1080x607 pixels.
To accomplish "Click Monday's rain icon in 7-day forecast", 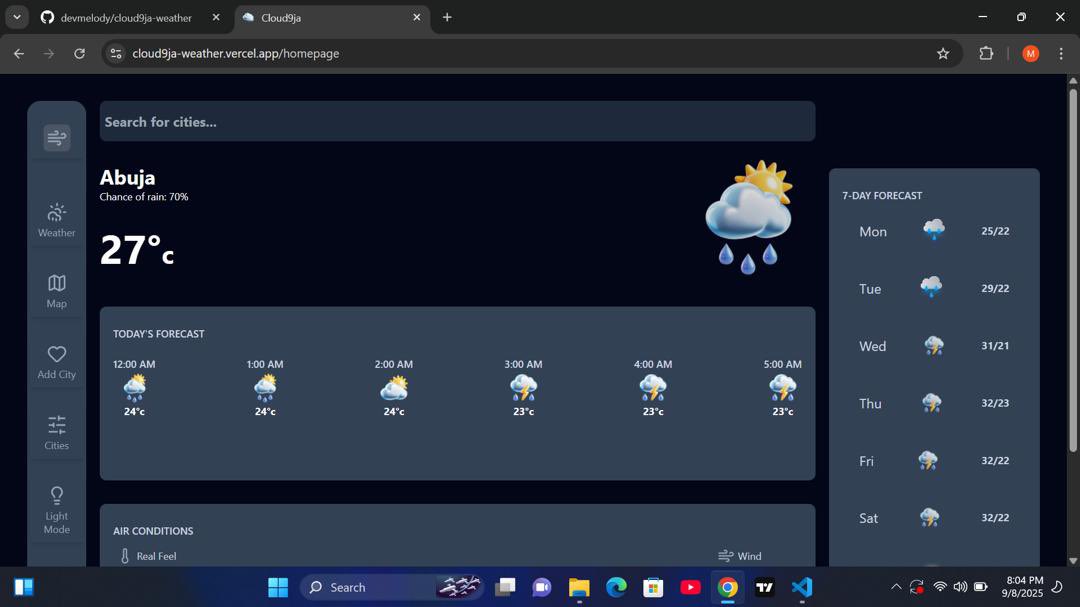I will pyautogui.click(x=932, y=229).
